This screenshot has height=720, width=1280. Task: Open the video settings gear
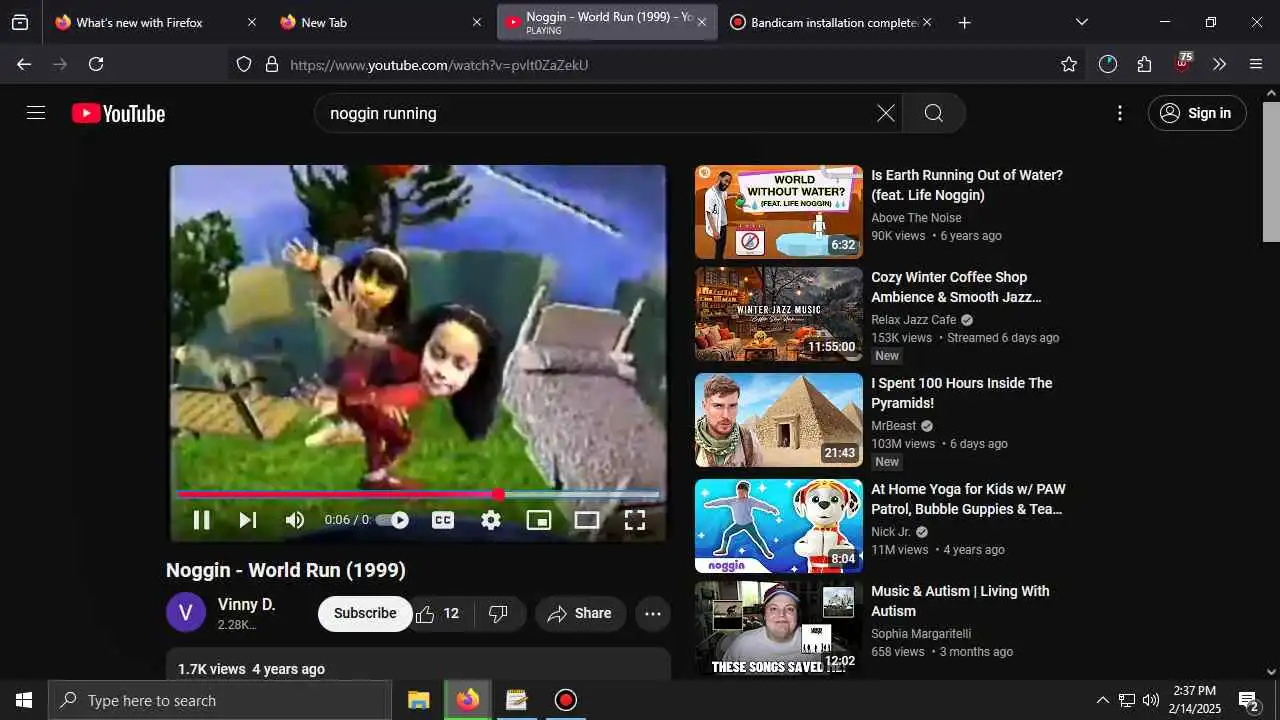click(x=491, y=520)
